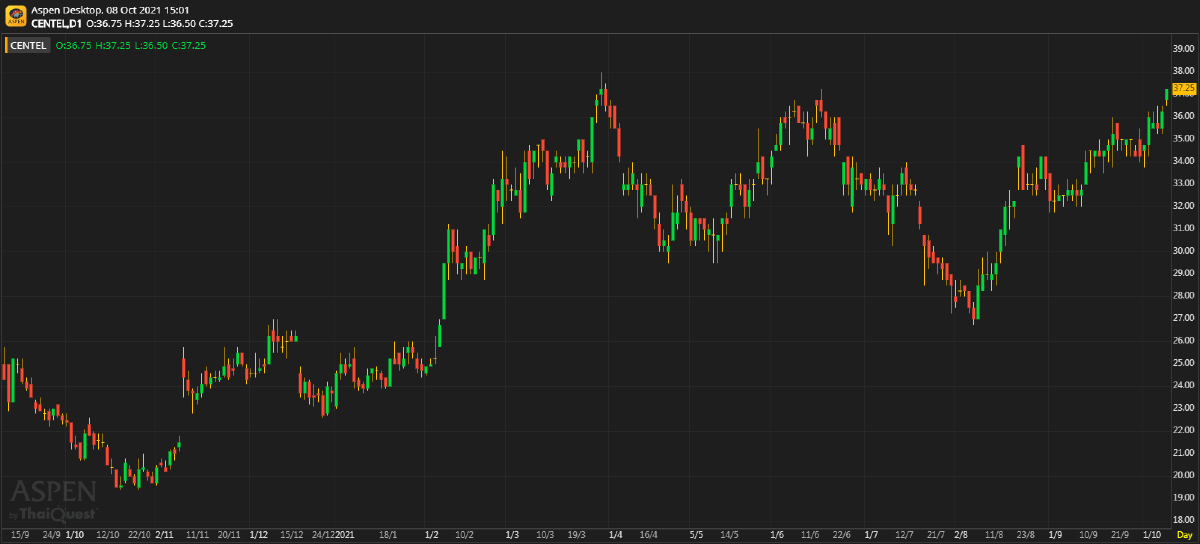Click the 35.00 price axis label

1184,138
